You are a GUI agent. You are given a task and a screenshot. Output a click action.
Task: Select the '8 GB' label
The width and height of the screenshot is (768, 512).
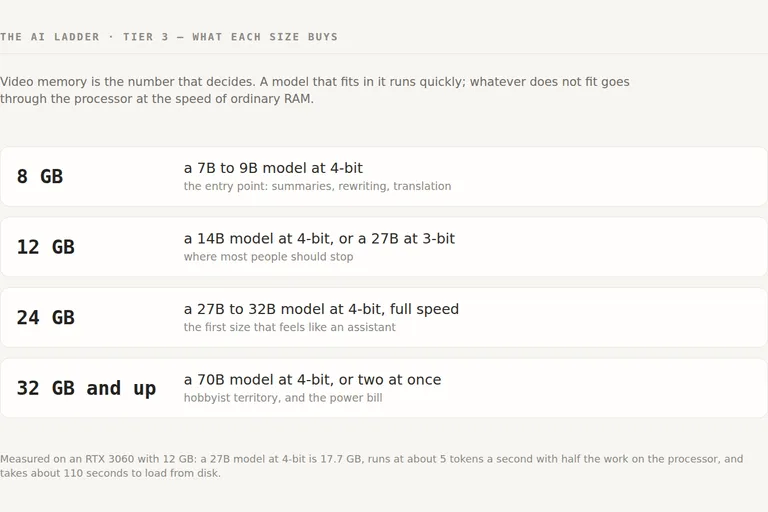tap(40, 176)
